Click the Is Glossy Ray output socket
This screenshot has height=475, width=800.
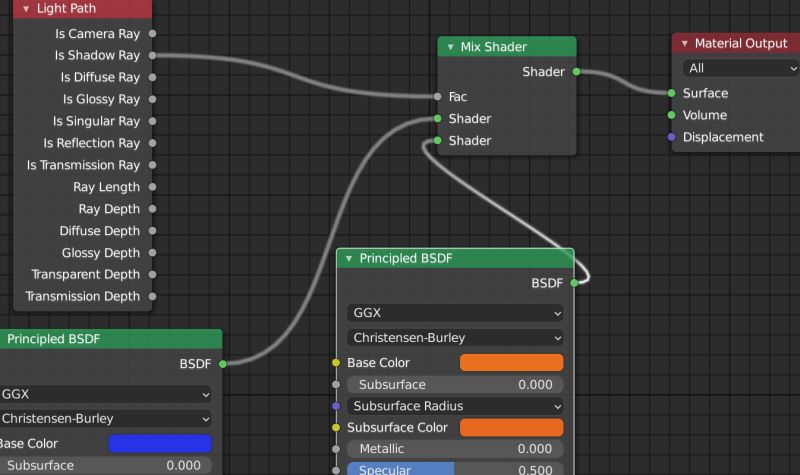tap(152, 99)
